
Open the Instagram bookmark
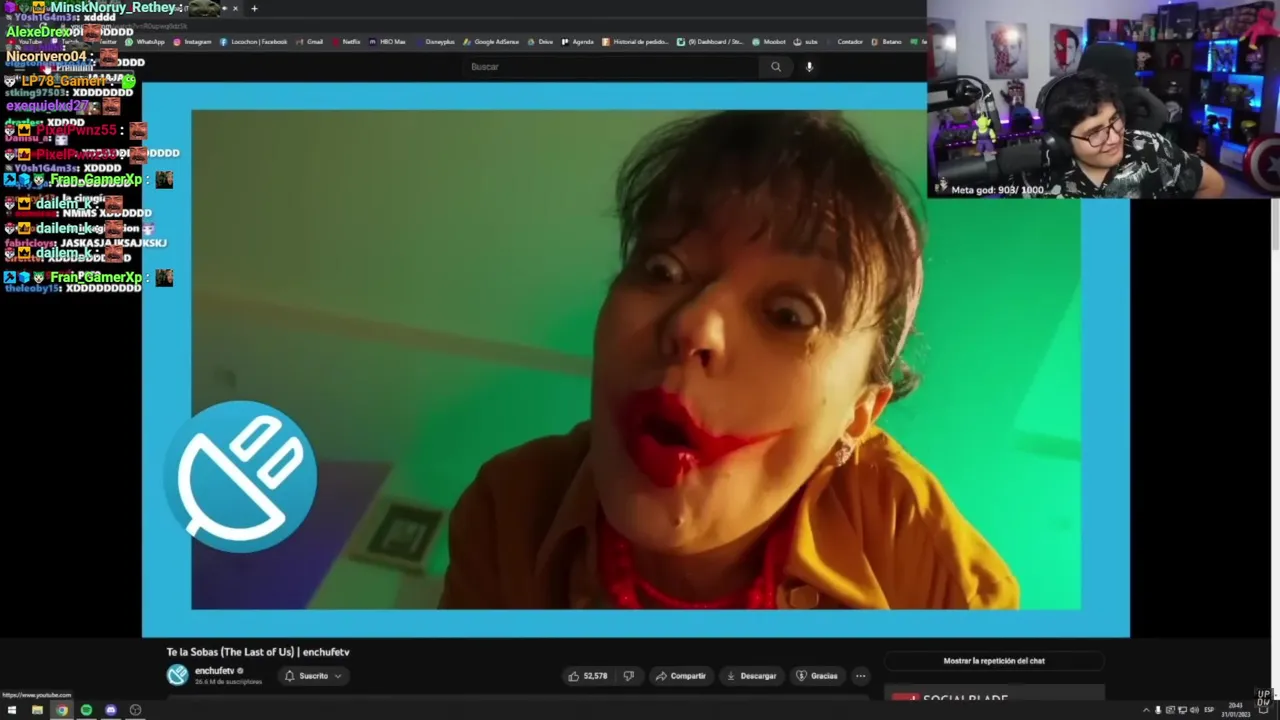[193, 42]
